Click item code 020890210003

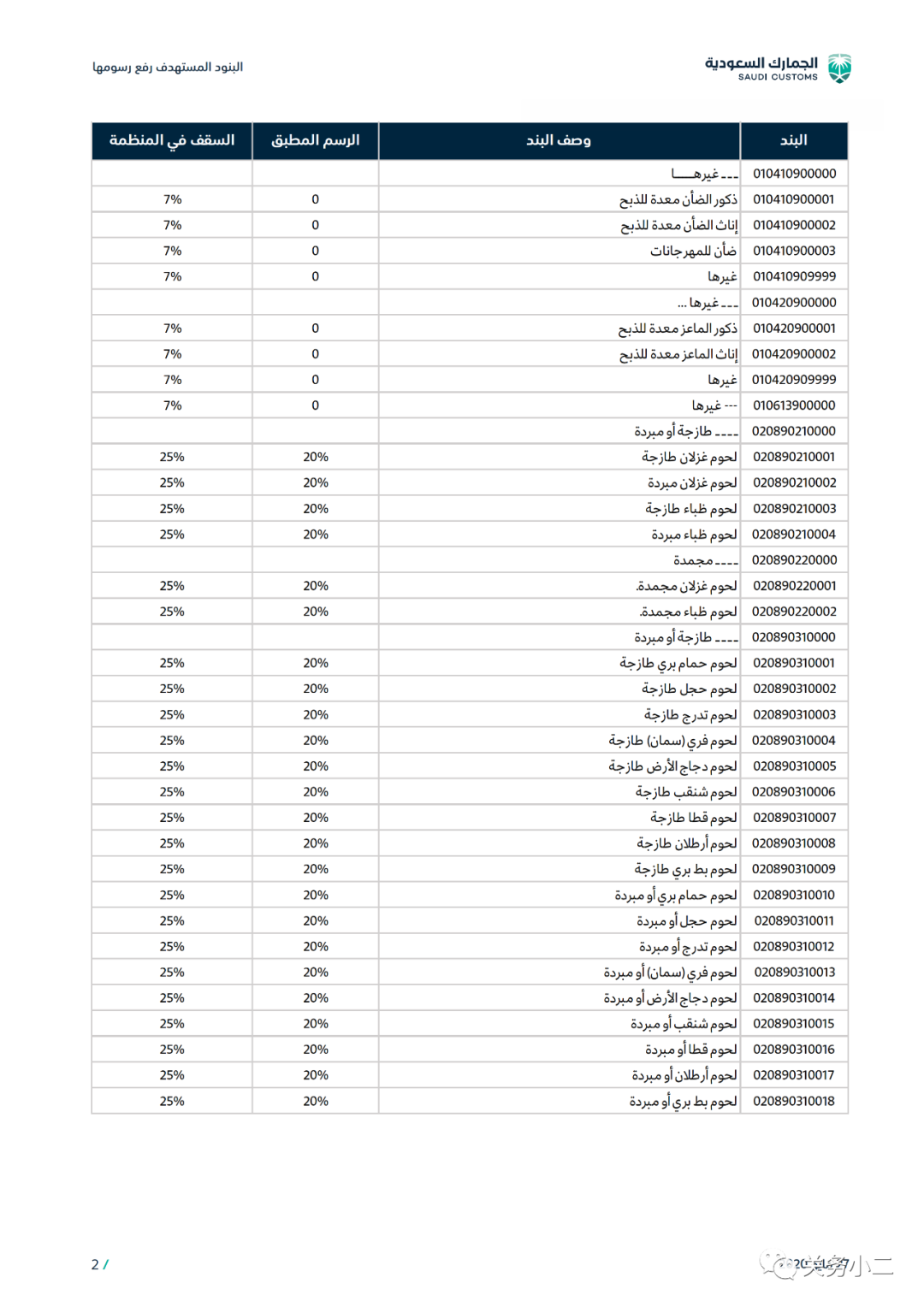(x=793, y=508)
